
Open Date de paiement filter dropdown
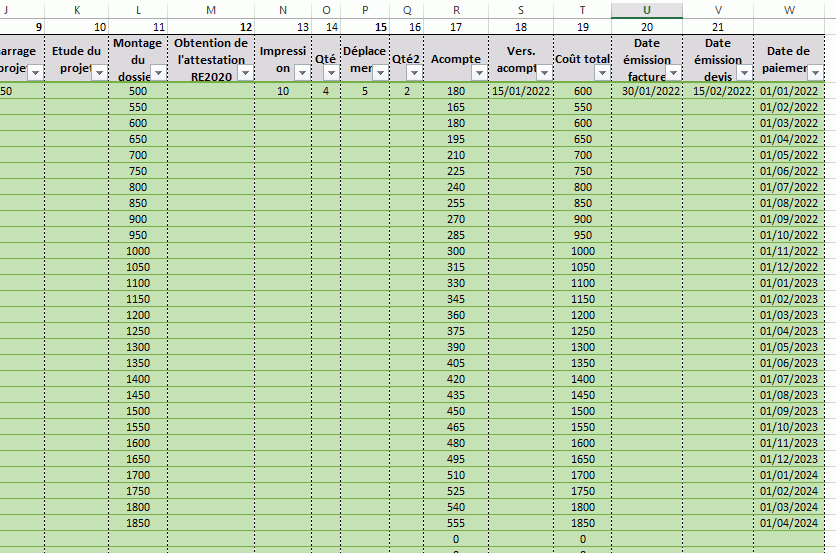point(816,73)
